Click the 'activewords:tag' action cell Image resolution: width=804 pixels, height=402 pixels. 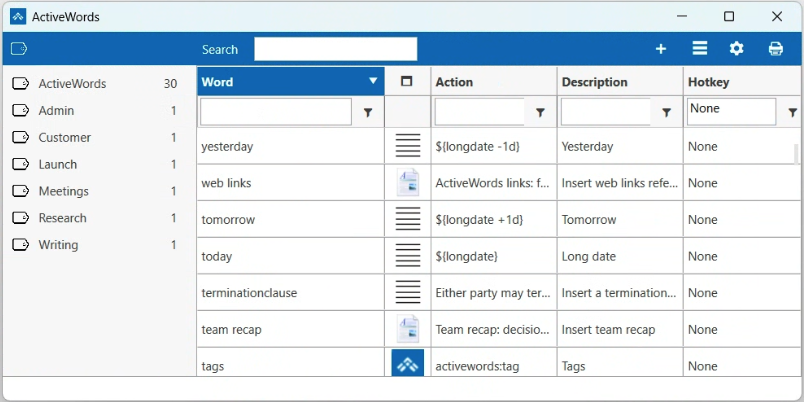point(494,363)
